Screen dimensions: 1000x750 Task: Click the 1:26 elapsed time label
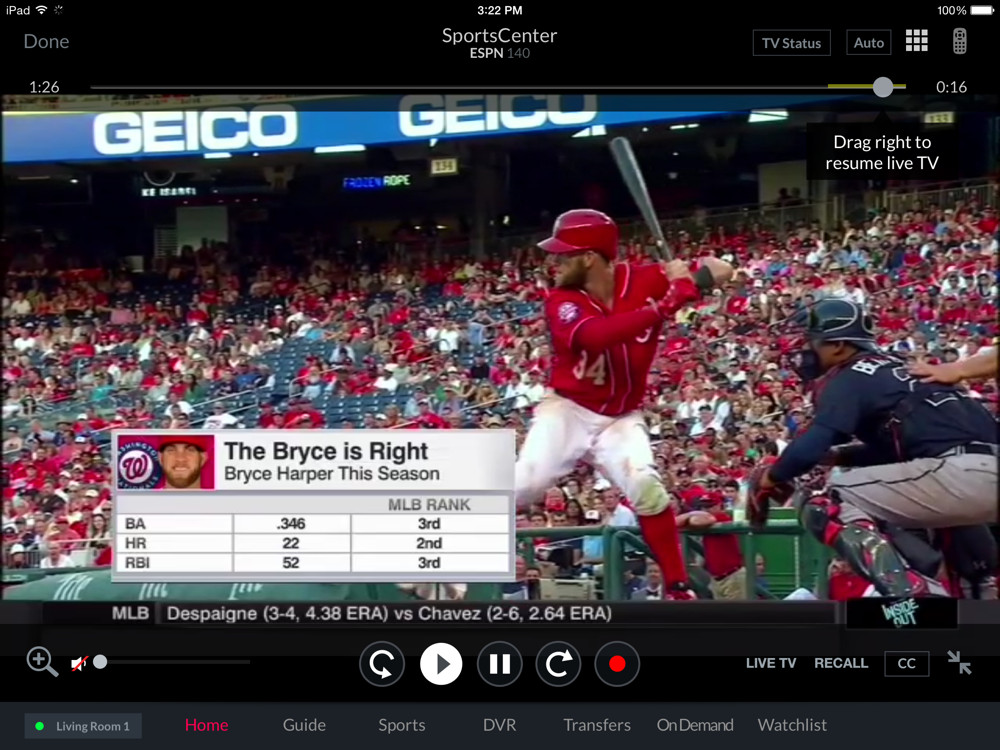(44, 87)
